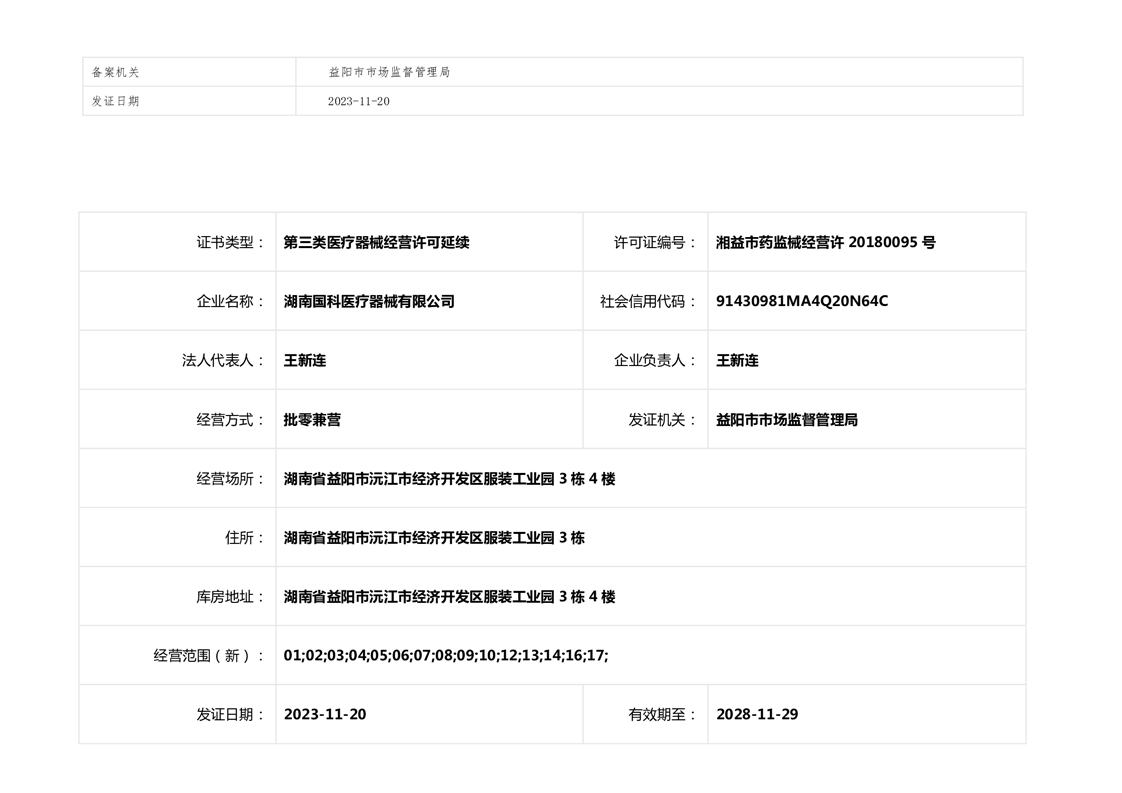Click the address value beside 经营场所
Image resolution: width=1122 pixels, height=793 pixels.
click(449, 479)
